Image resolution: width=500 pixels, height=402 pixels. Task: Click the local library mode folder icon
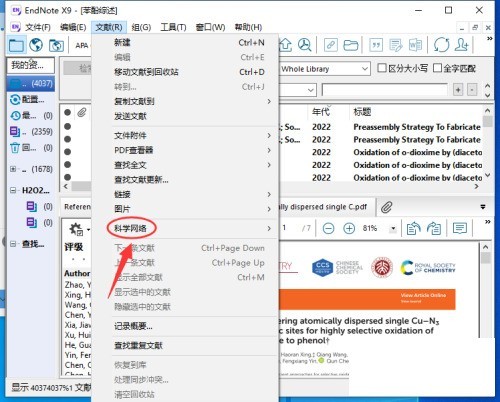pyautogui.click(x=16, y=45)
